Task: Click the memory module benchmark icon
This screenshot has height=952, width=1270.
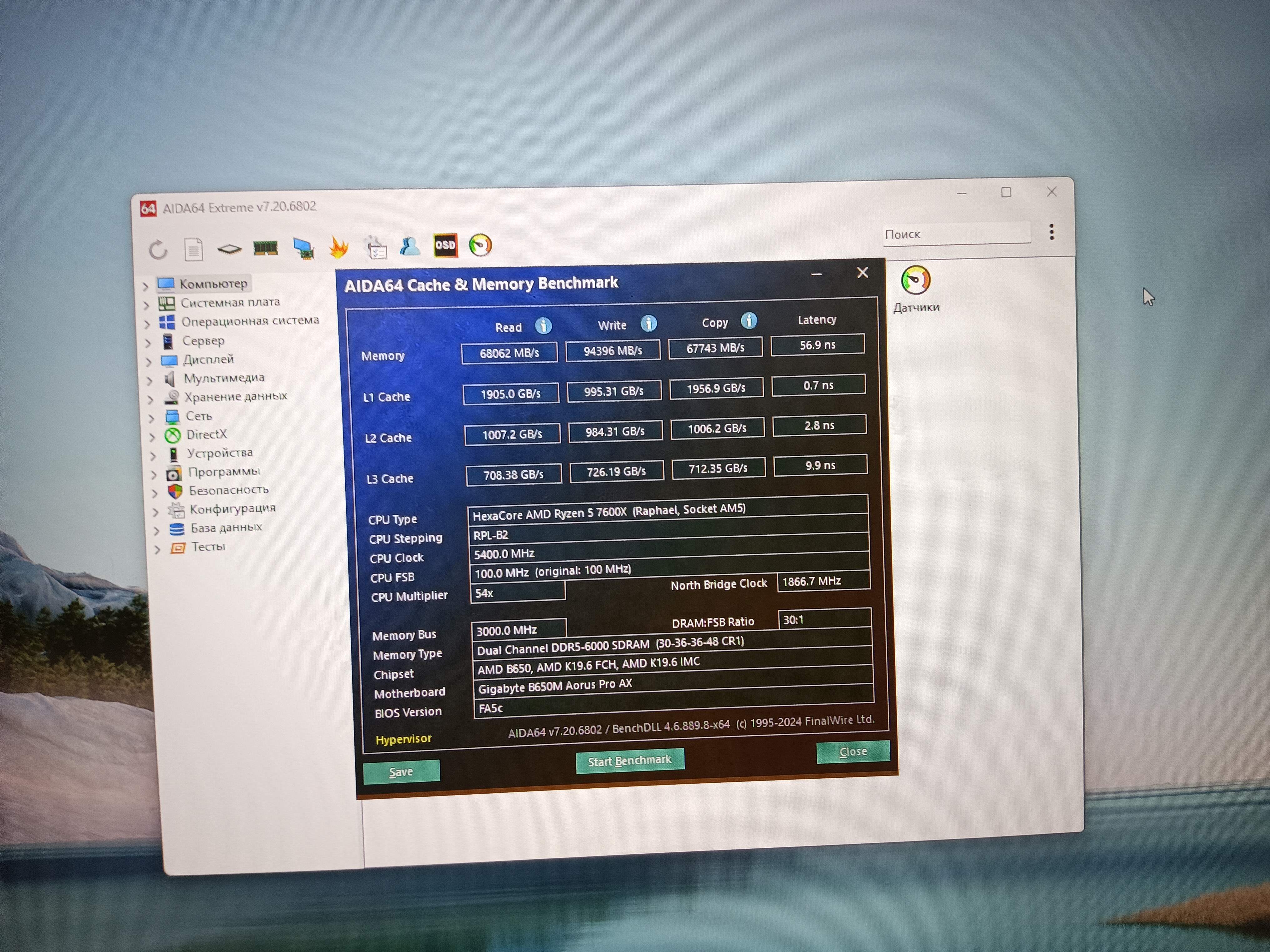Action: point(265,248)
